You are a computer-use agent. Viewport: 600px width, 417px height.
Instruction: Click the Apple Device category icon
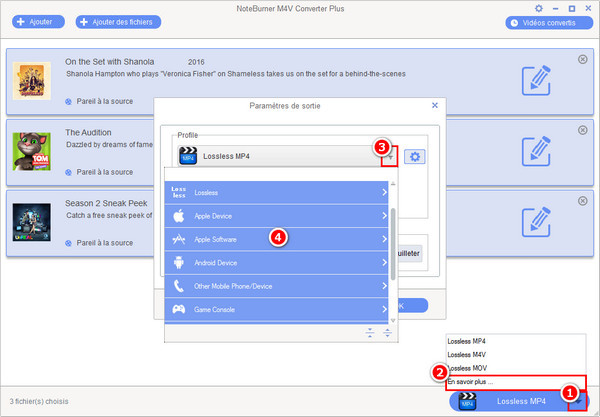click(x=178, y=215)
